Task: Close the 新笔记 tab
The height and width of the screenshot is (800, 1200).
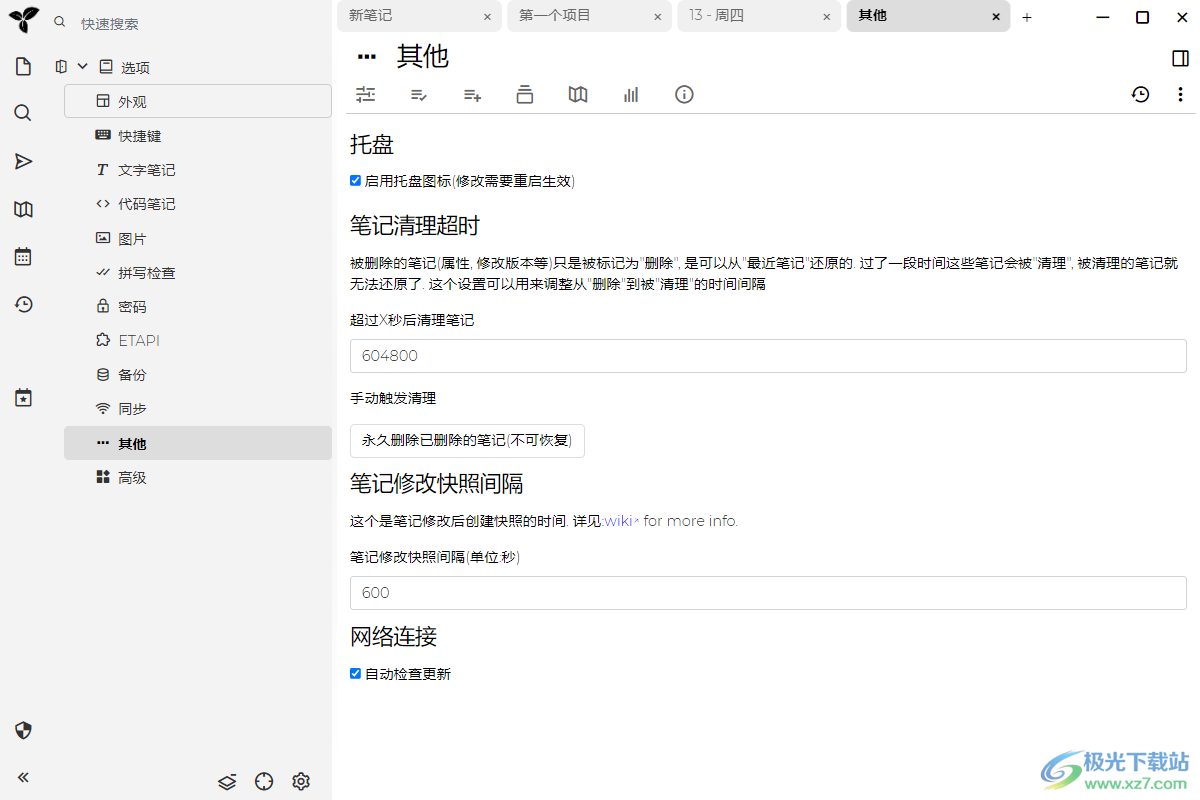Action: 487,17
